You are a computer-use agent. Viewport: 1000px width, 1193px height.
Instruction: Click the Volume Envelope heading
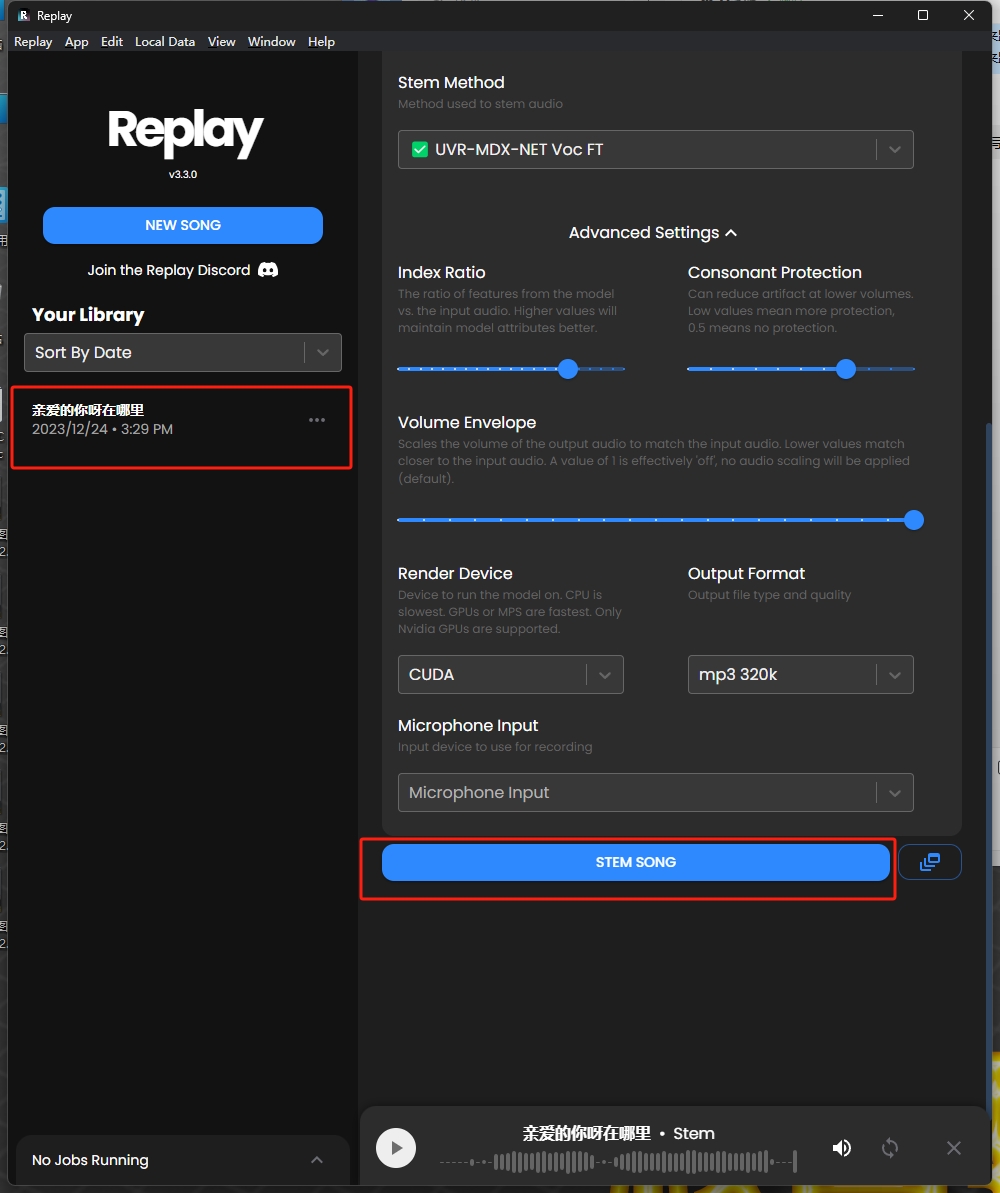point(467,422)
